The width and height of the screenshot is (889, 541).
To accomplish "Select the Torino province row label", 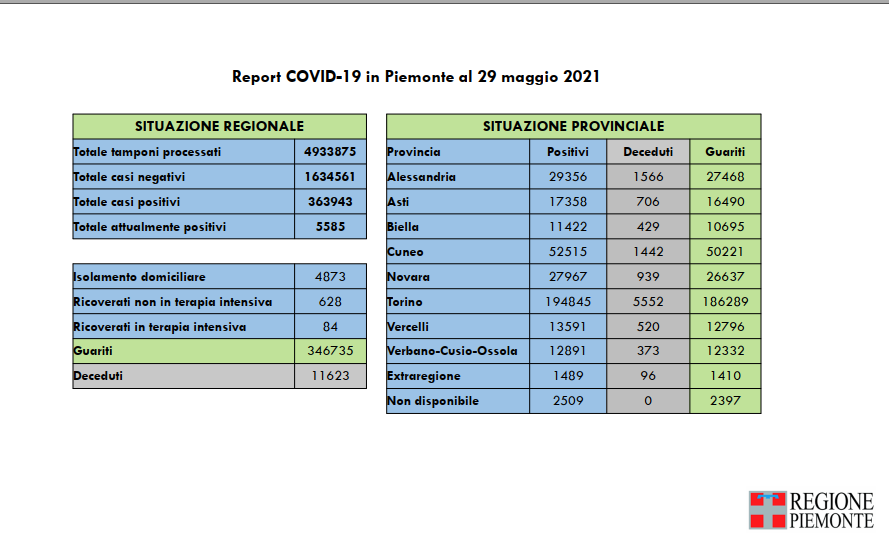I will coord(405,302).
